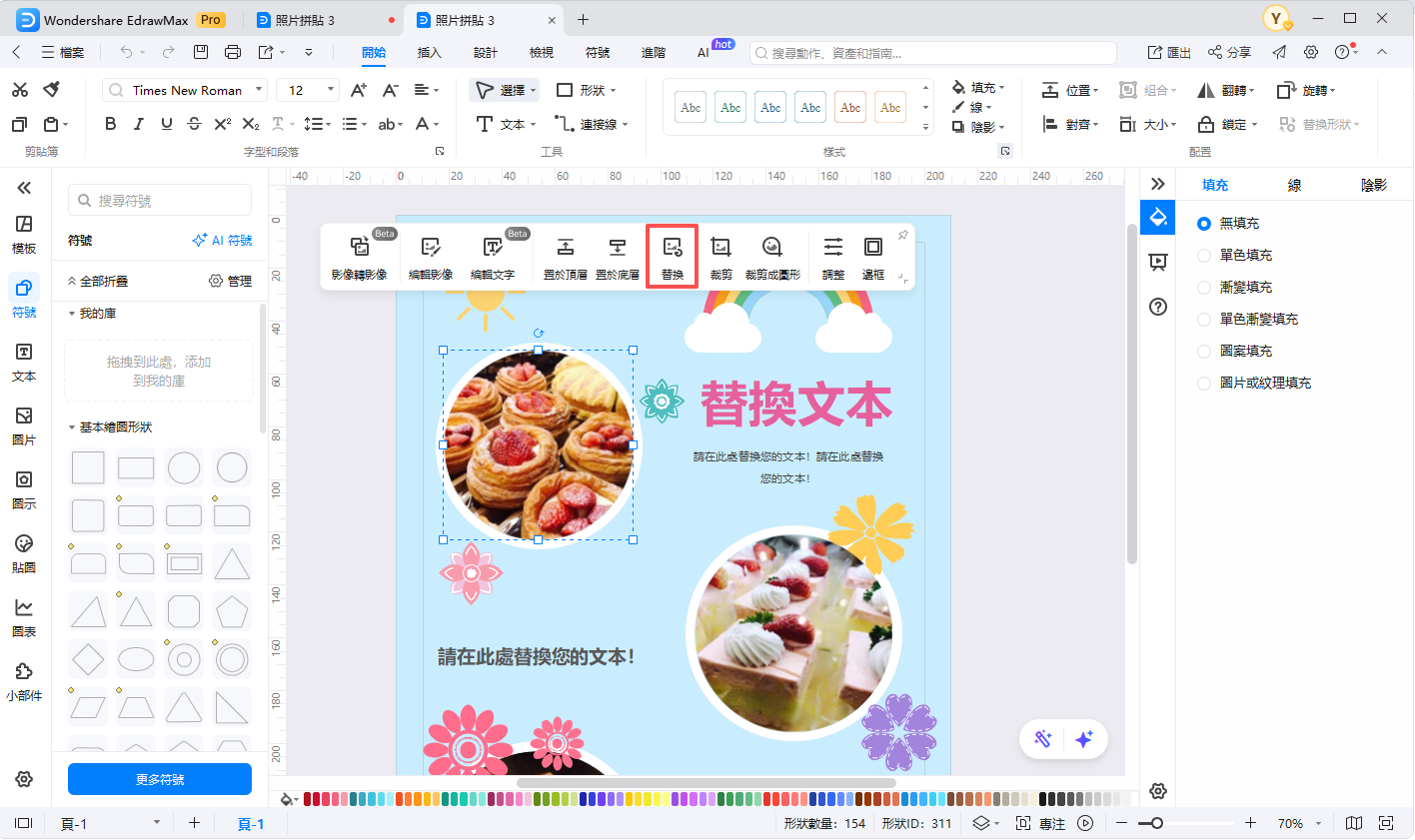This screenshot has width=1415, height=840.
Task: Click the 影像轉影像 Beta icon
Action: [x=357, y=255]
